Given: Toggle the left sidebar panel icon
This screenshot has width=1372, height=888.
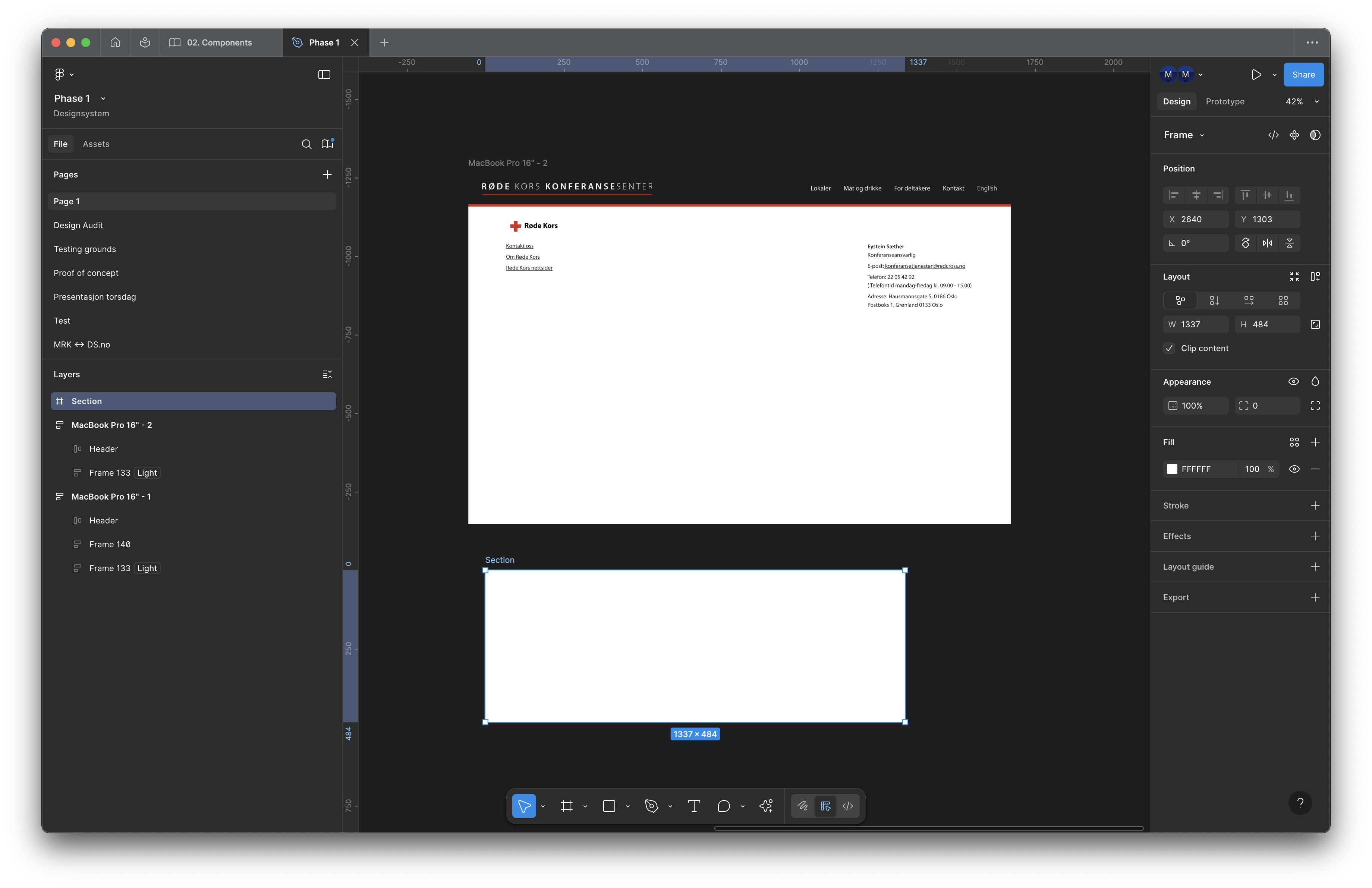Looking at the screenshot, I should [x=324, y=74].
